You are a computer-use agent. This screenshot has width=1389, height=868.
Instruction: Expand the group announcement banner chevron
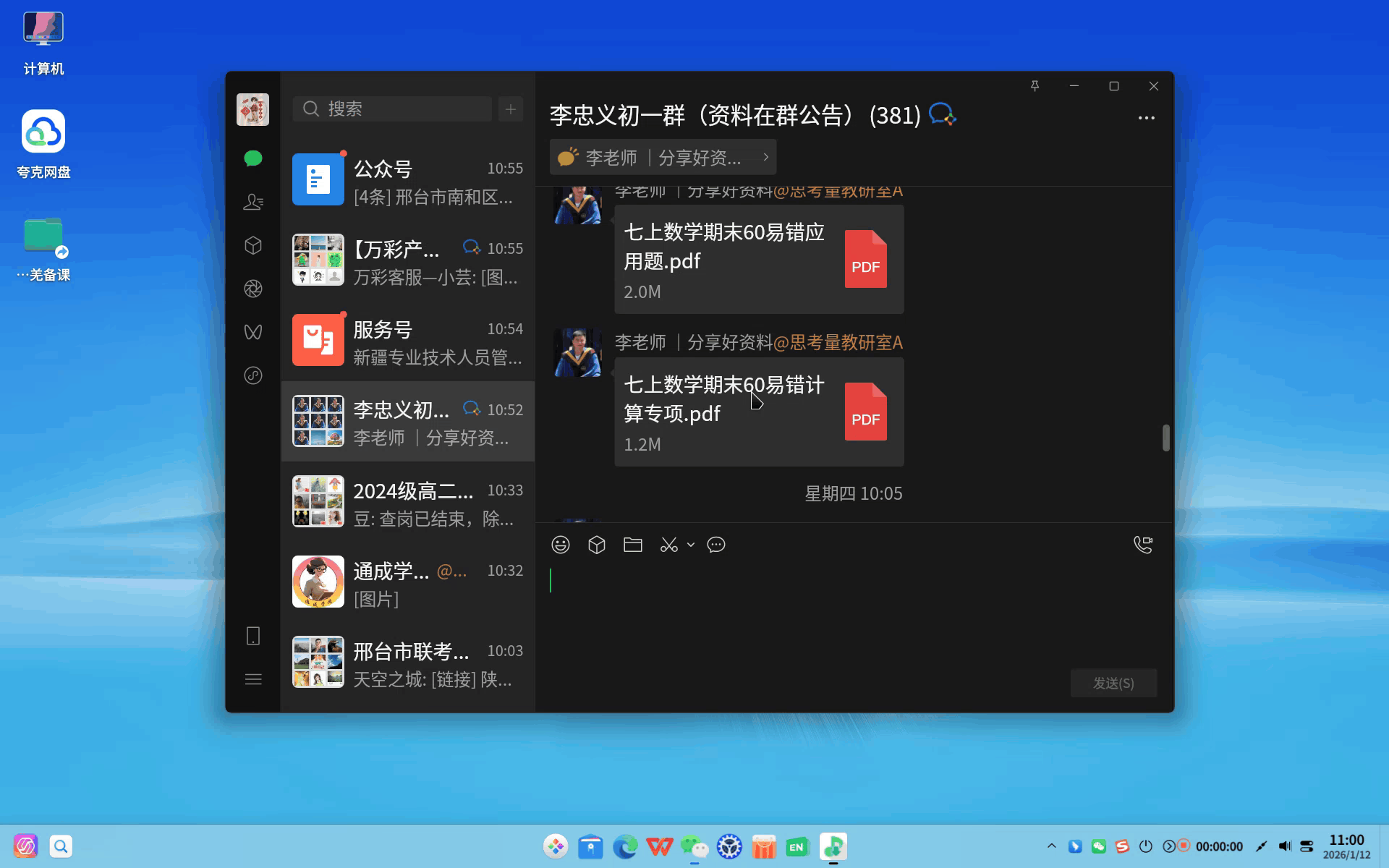[765, 157]
